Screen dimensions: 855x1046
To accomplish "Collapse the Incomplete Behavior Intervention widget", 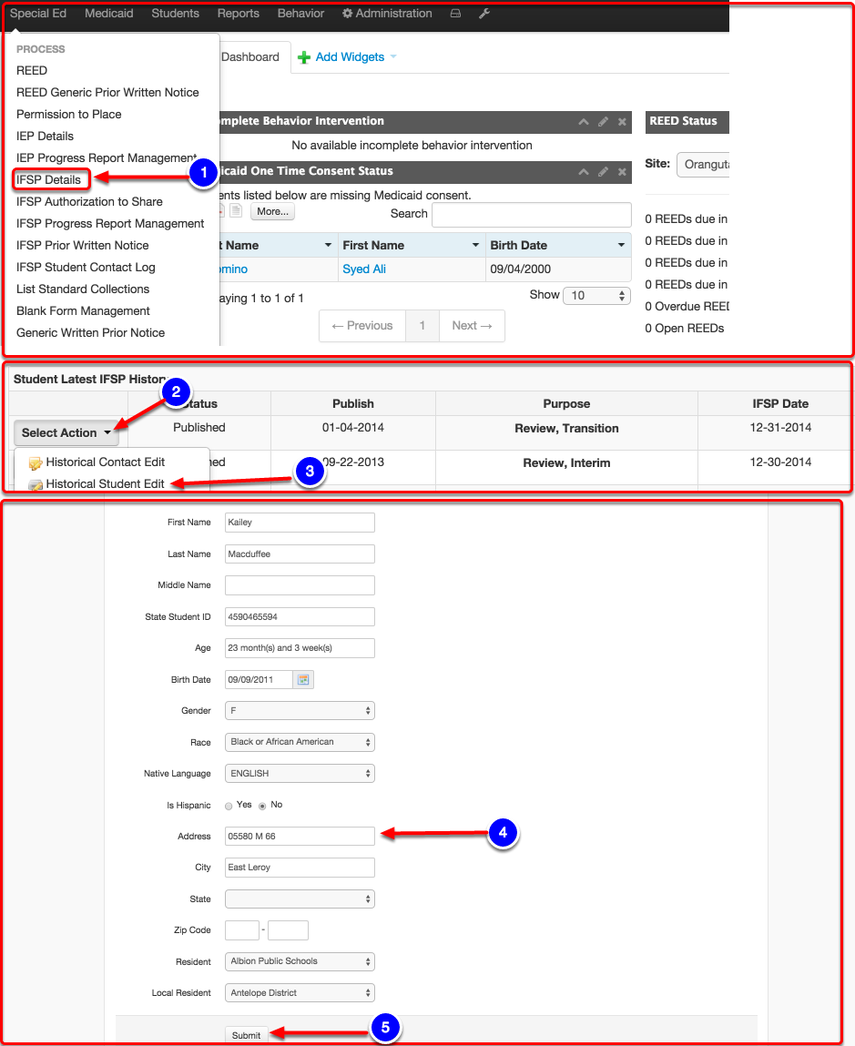I will tap(584, 121).
